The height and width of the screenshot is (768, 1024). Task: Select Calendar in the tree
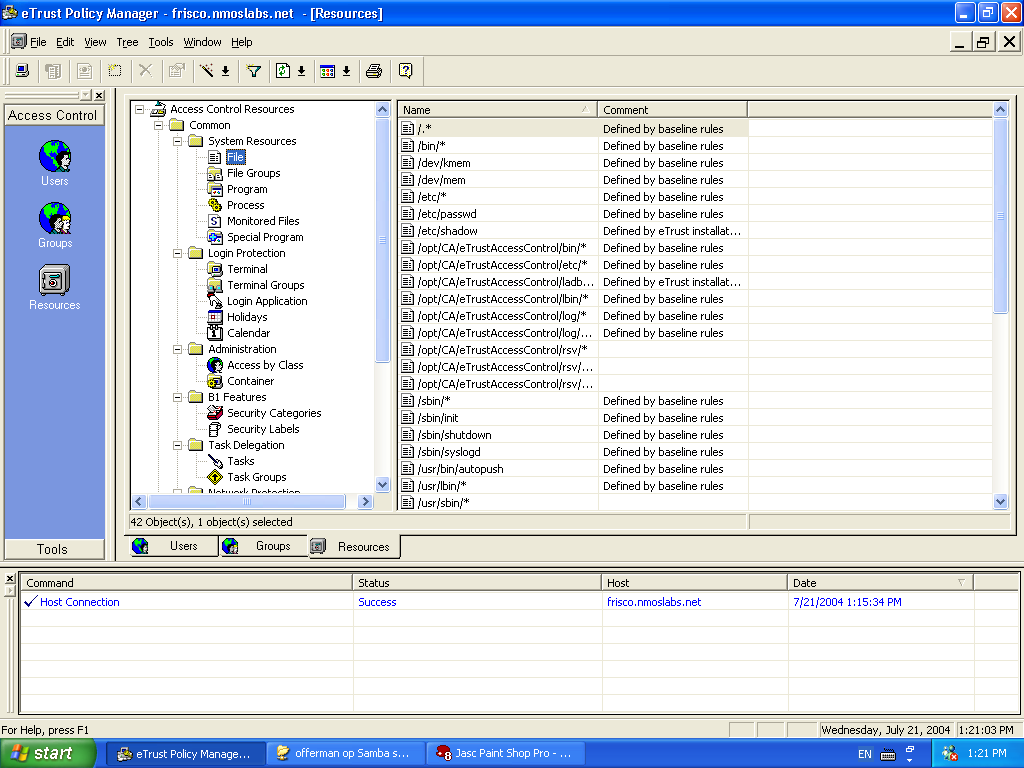point(248,333)
